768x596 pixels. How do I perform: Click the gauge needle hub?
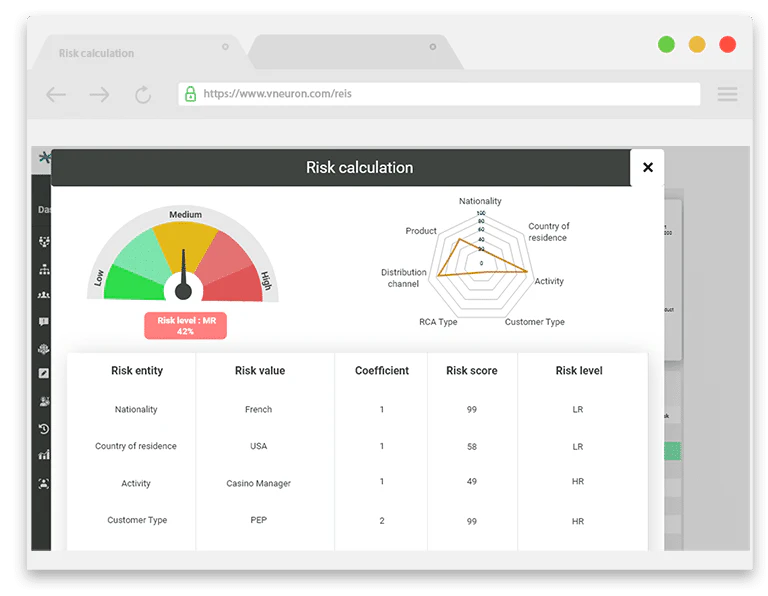tap(183, 291)
